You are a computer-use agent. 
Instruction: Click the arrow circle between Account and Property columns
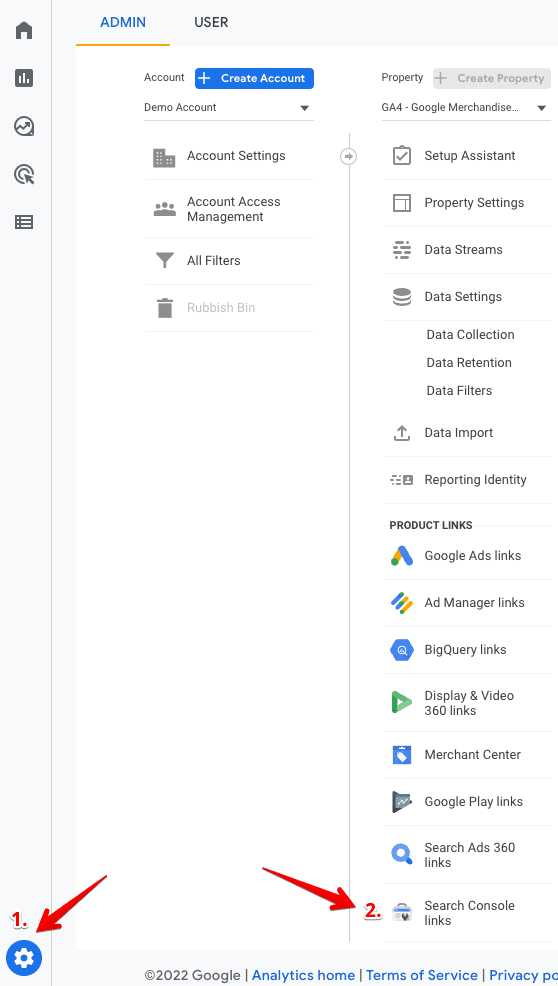(349, 157)
